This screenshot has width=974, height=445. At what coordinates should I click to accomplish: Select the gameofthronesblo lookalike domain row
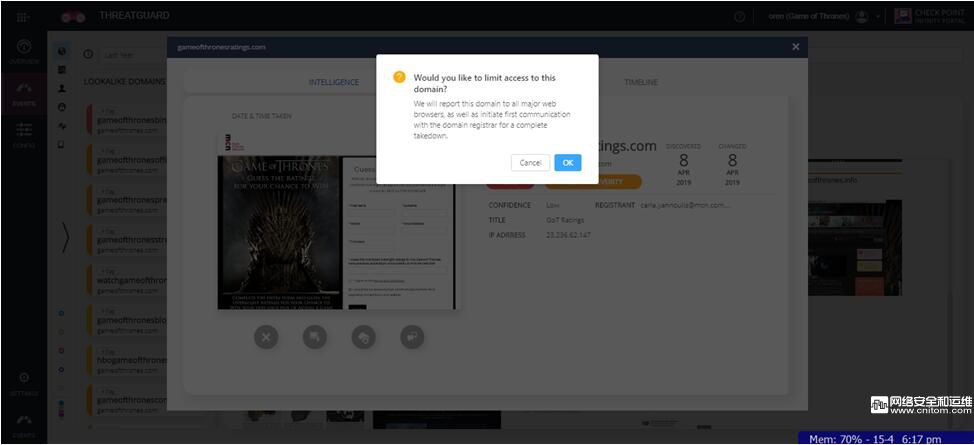pyautogui.click(x=127, y=321)
